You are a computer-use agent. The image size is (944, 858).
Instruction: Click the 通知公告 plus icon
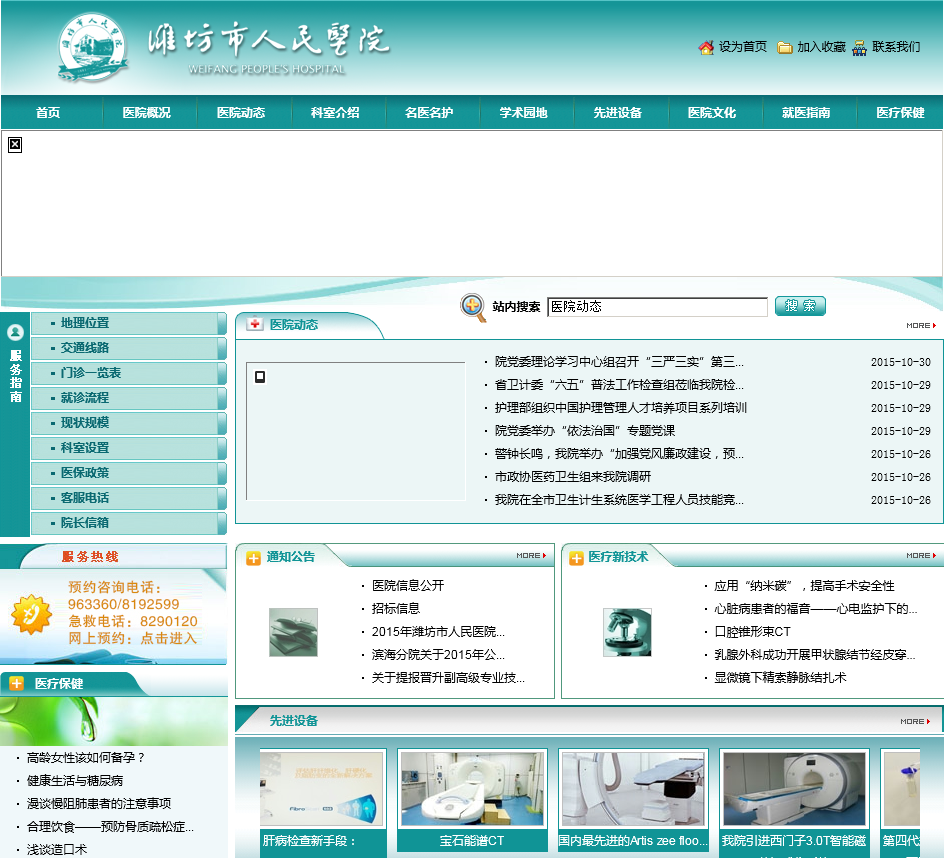click(253, 558)
